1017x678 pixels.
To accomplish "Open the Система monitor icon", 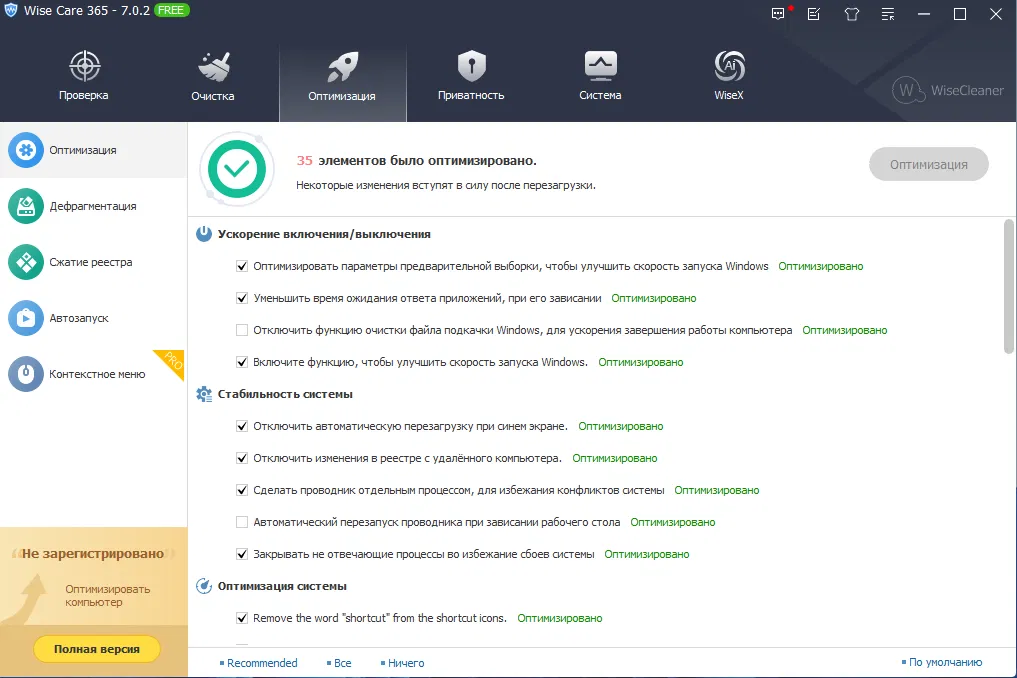I will (601, 66).
